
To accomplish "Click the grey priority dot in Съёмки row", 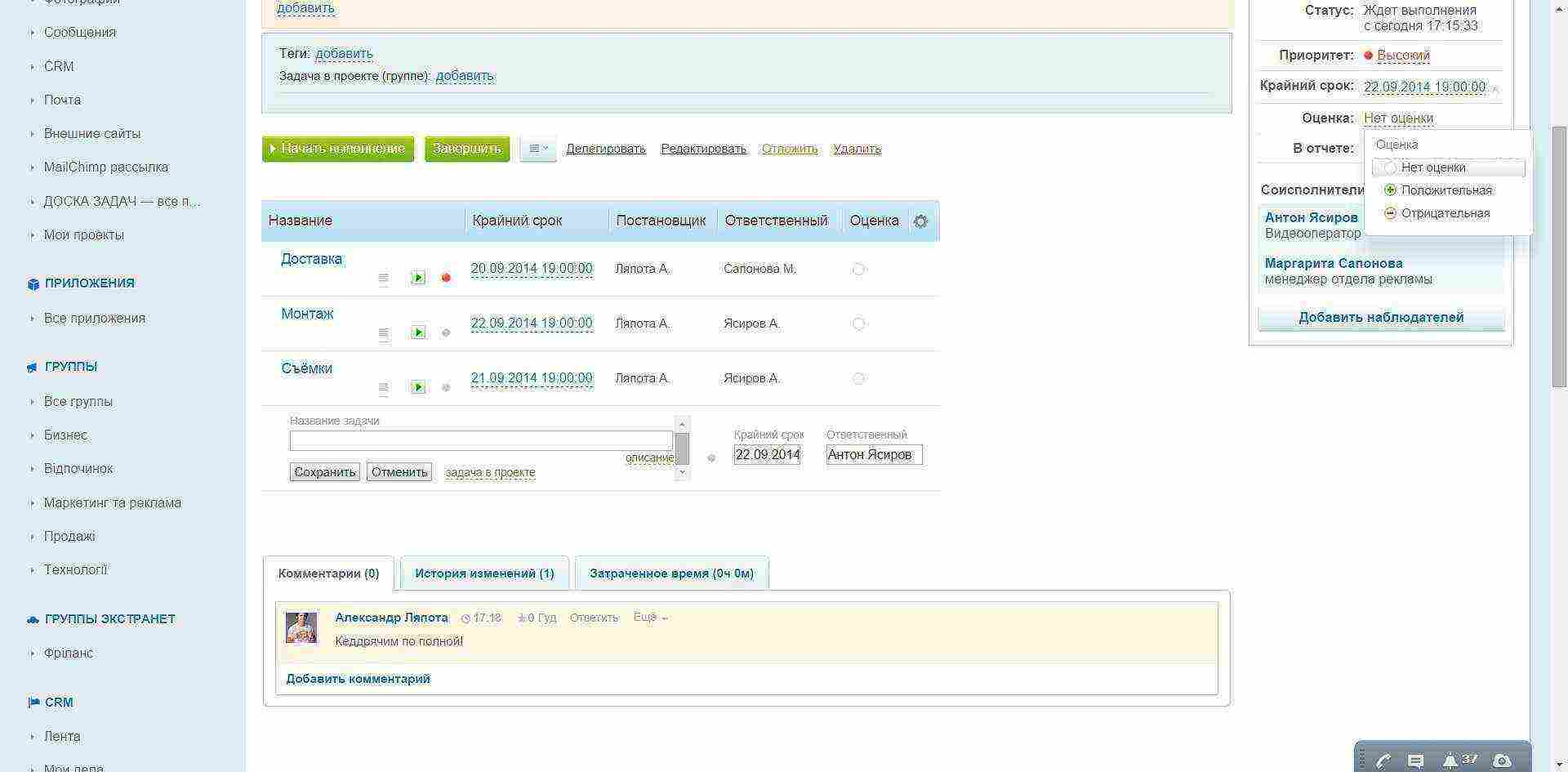I will click(x=446, y=387).
